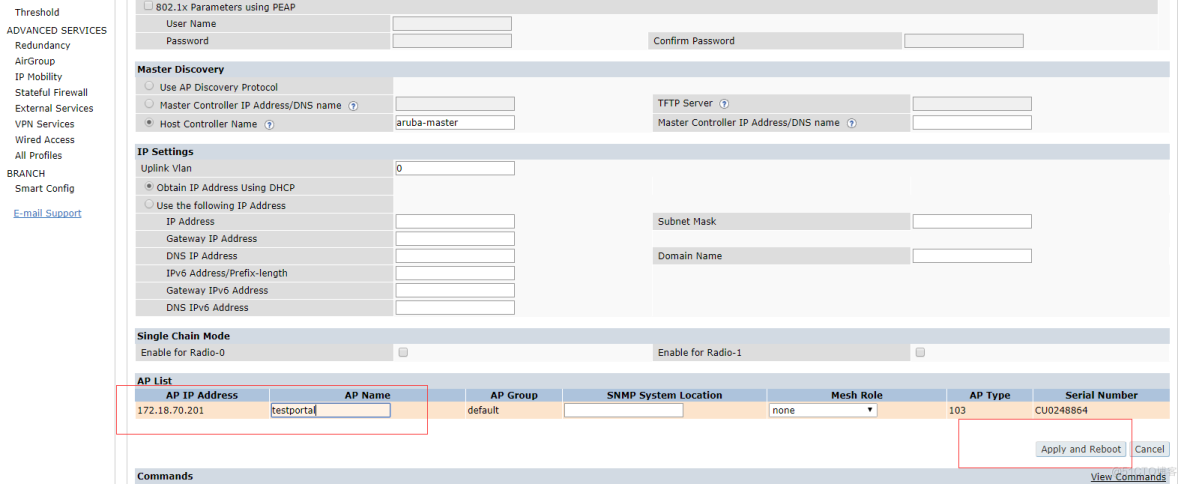Click Apply and Reboot button
The height and width of the screenshot is (484, 1184).
click(x=1081, y=449)
